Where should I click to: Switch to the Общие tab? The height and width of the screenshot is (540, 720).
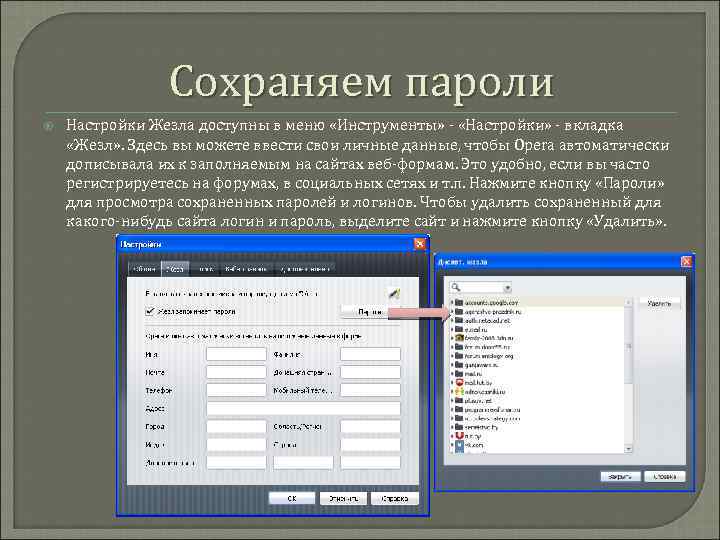(x=145, y=269)
